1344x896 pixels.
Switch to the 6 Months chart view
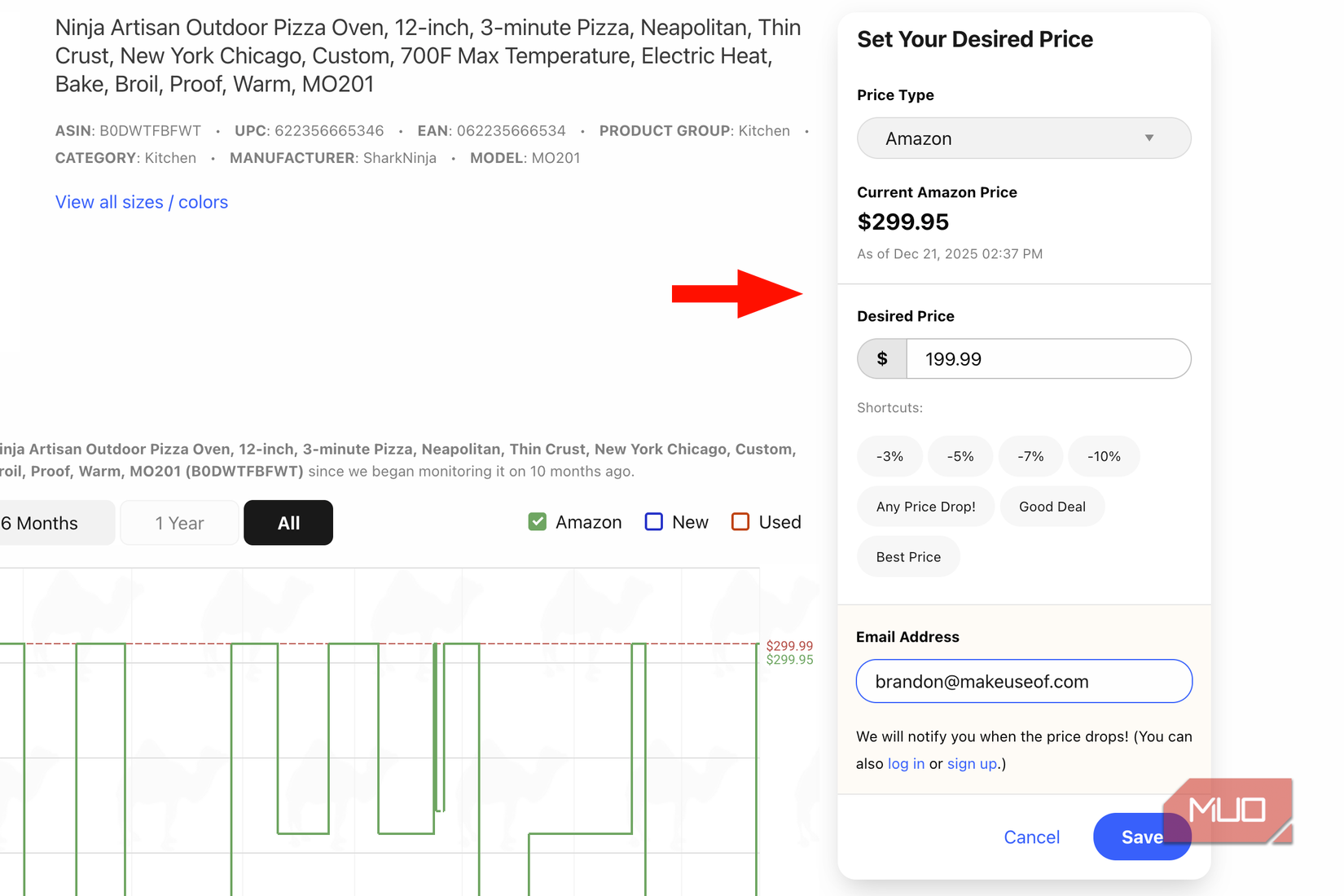[41, 522]
